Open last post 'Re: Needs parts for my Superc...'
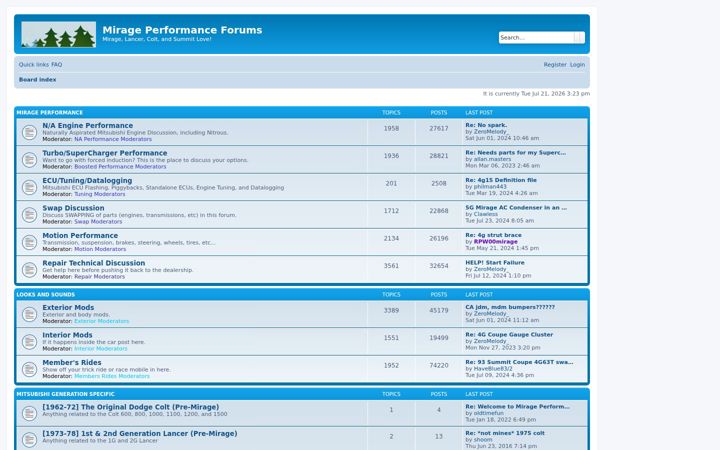This screenshot has height=450, width=720. [515, 152]
